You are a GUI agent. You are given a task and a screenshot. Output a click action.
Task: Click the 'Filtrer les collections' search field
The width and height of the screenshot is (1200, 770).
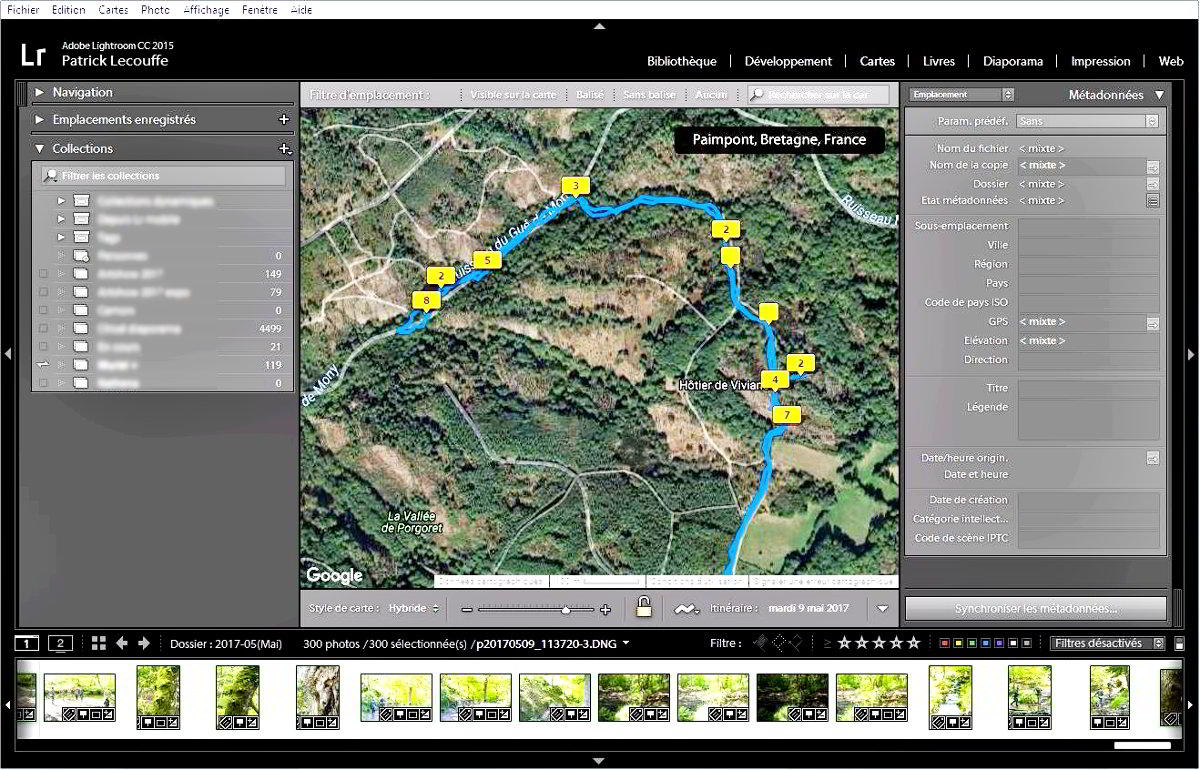pos(165,176)
